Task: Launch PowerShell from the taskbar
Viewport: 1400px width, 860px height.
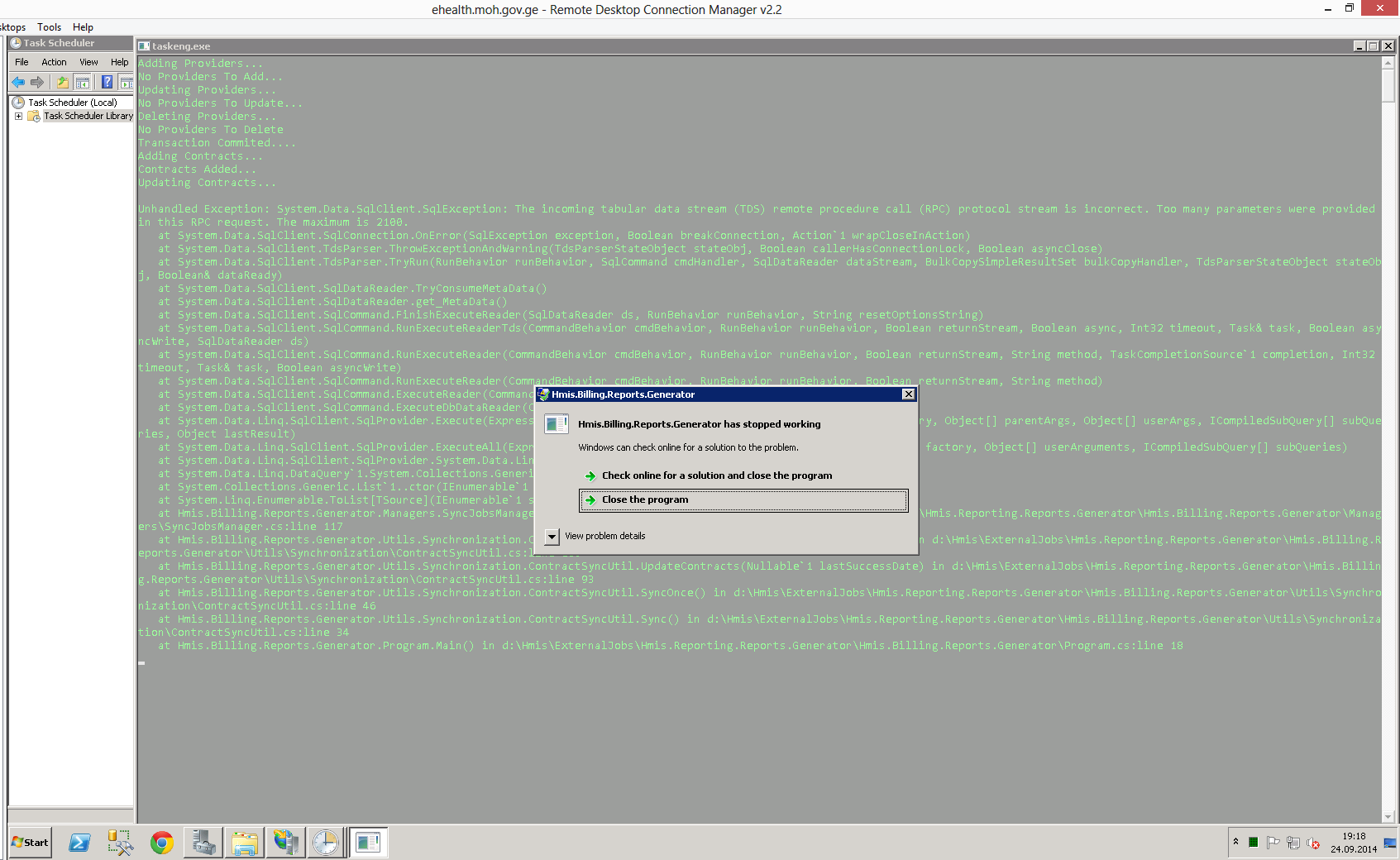Action: pyautogui.click(x=79, y=843)
